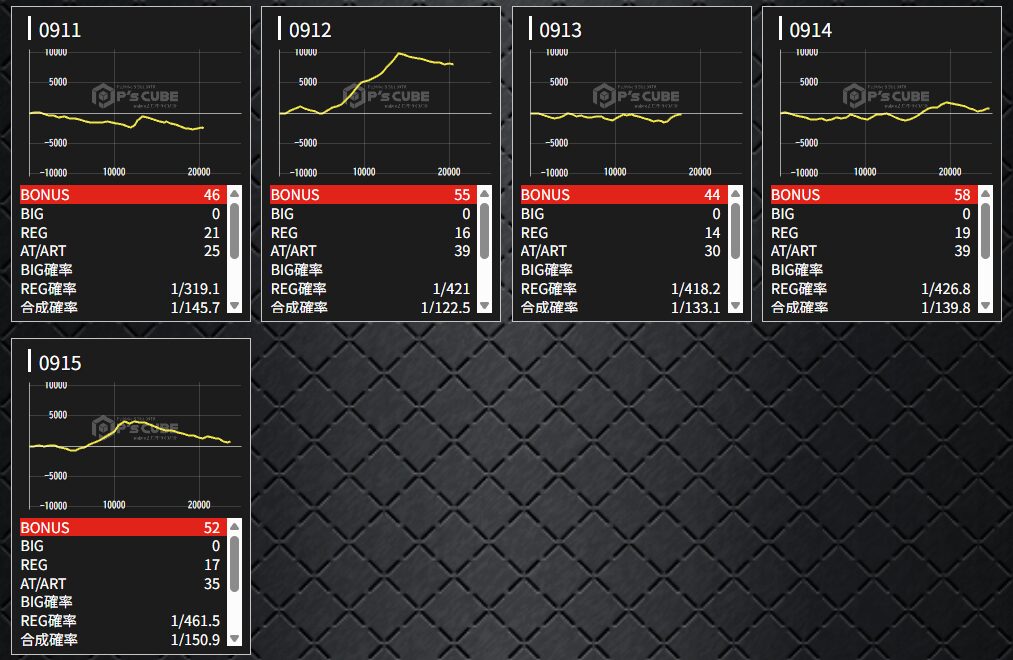
Task: Click scroll up arrow in machine 0911 panel
Action: tap(235, 194)
